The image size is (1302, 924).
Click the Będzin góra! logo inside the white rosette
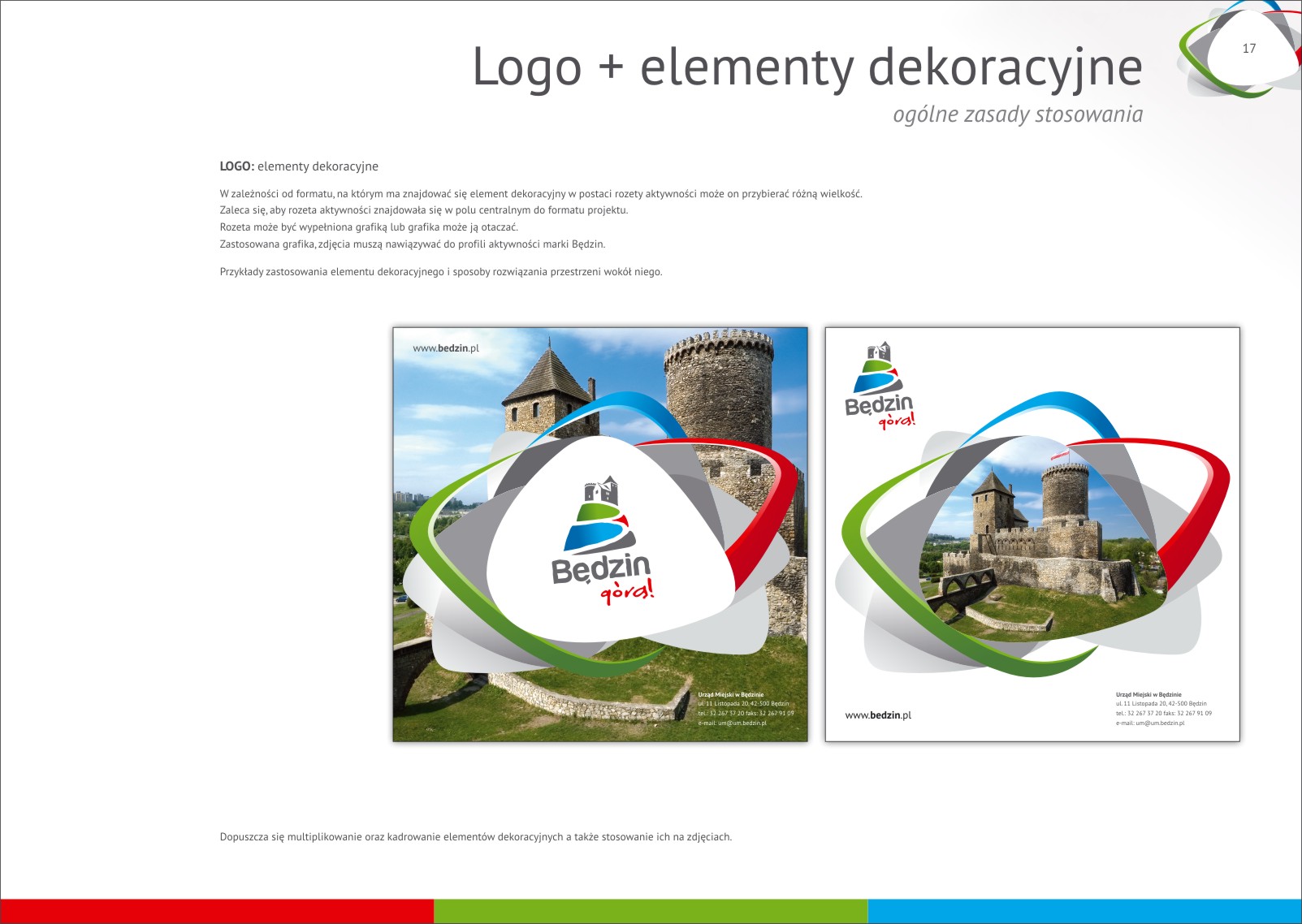(x=603, y=540)
